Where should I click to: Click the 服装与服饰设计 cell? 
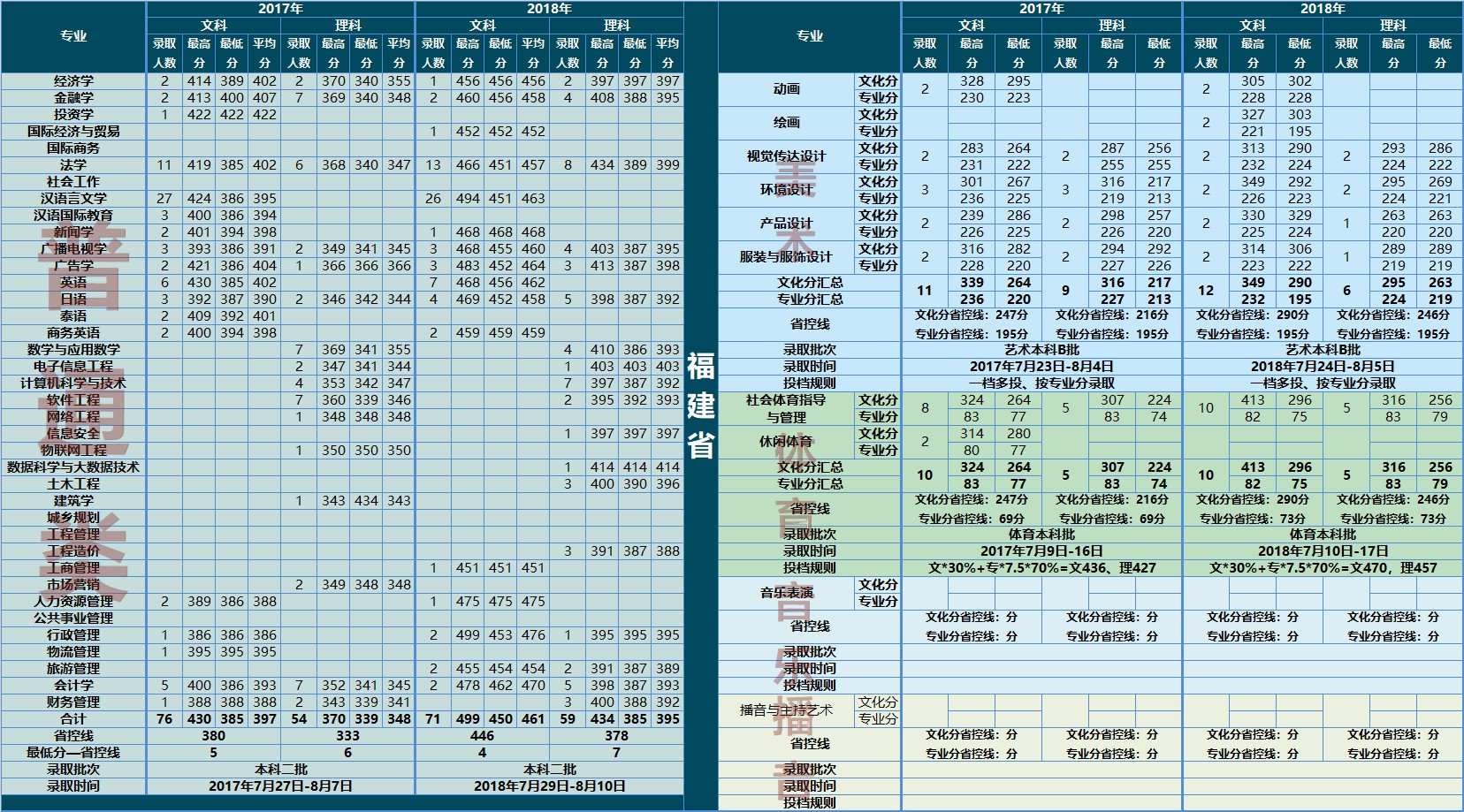tap(786, 257)
